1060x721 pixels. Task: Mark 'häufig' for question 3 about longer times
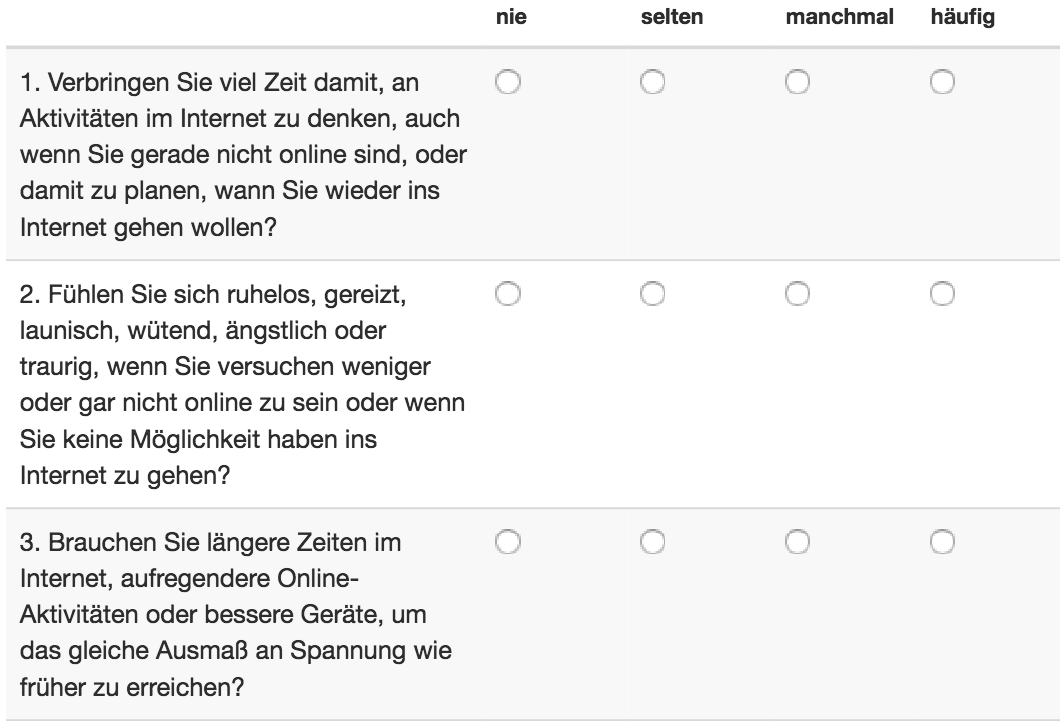tap(942, 542)
